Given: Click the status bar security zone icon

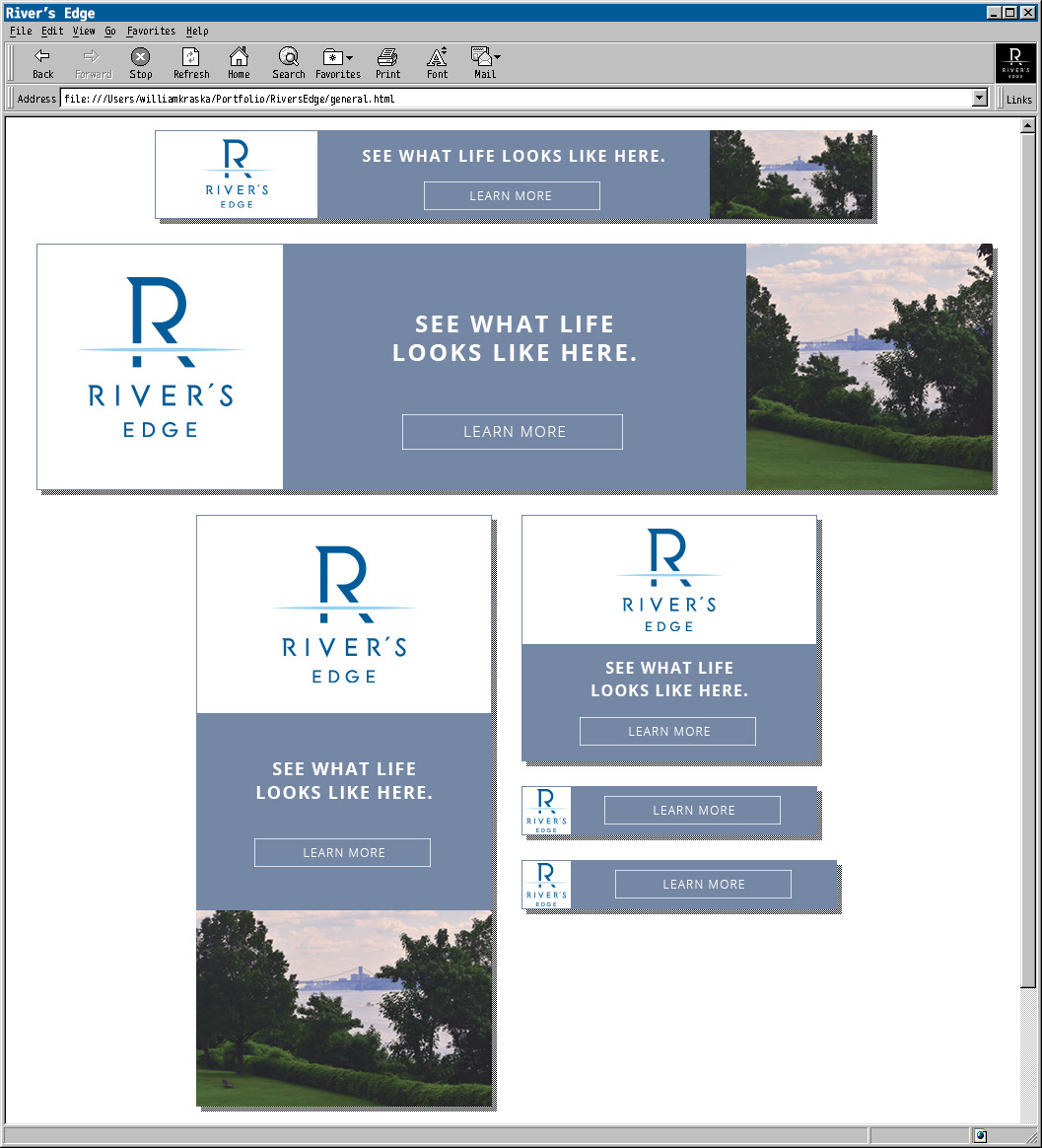Looking at the screenshot, I should (981, 1135).
